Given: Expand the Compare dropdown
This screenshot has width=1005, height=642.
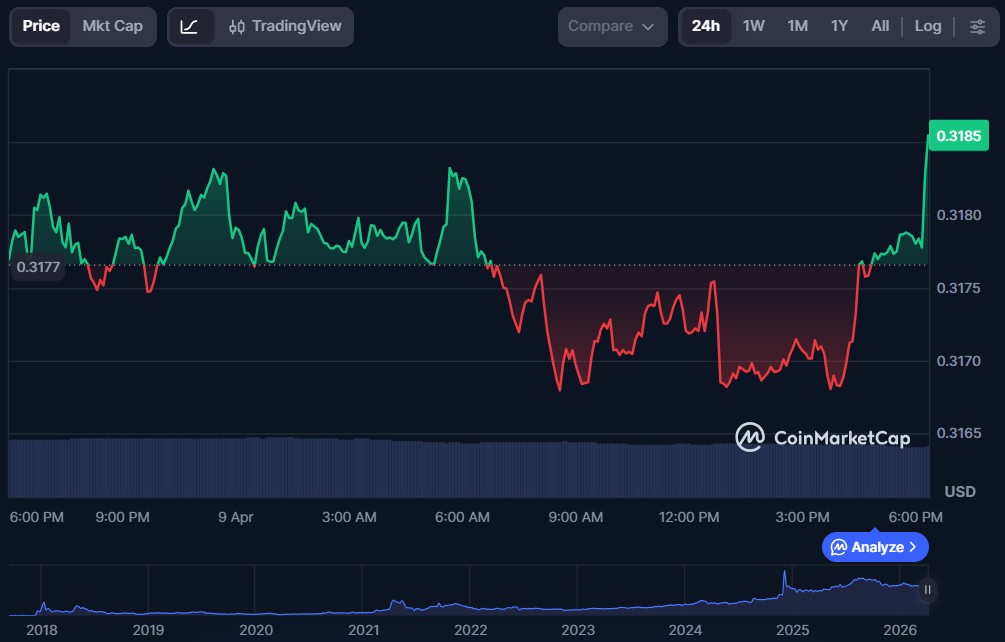Looking at the screenshot, I should click(x=611, y=27).
